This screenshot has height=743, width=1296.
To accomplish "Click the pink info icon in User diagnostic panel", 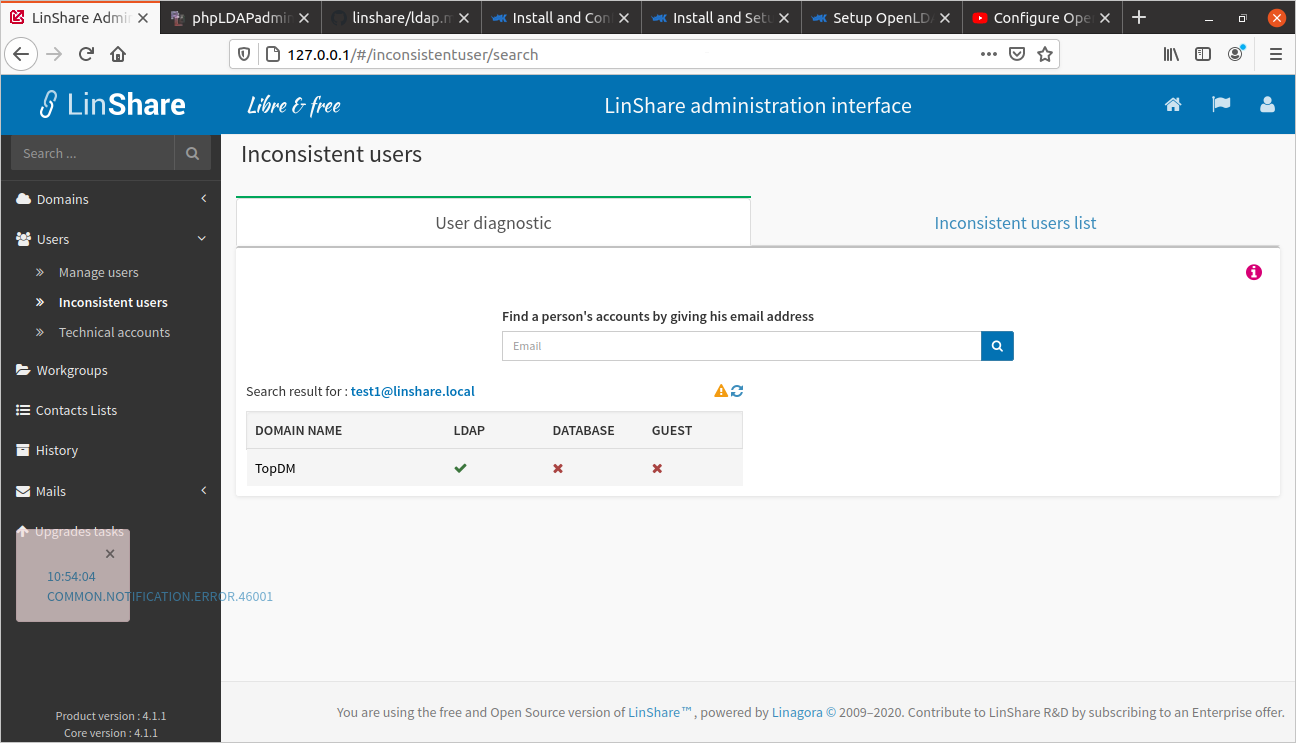I will [x=1253, y=271].
